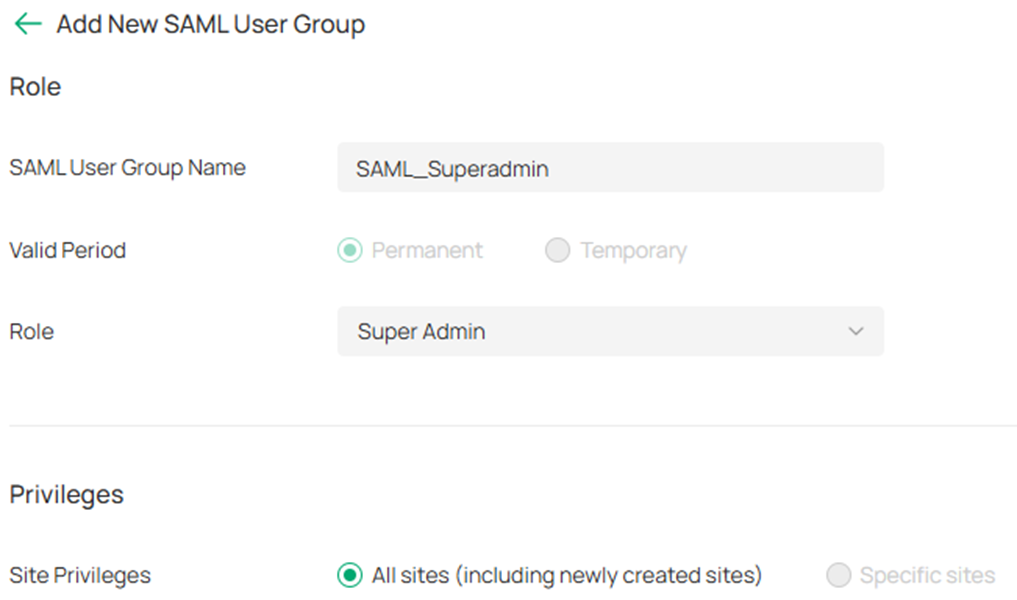Click the Site Privileges label
The image size is (1017, 600).
pos(80,575)
